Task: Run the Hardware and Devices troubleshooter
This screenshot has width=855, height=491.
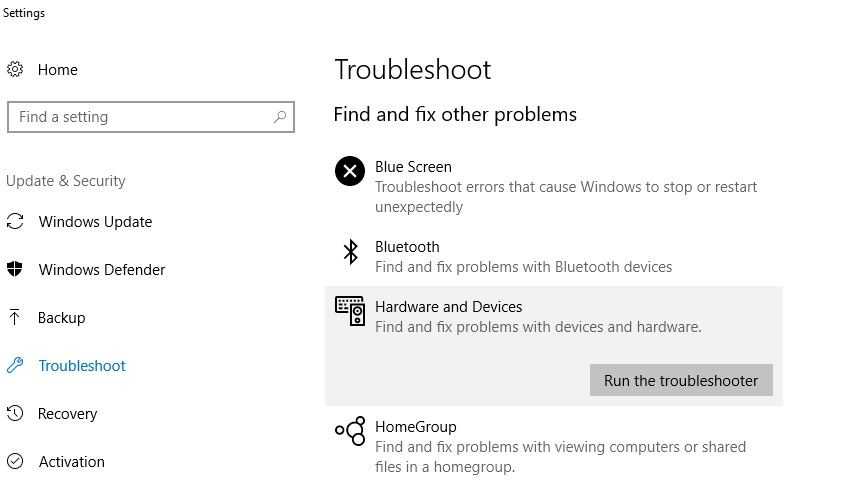Action: coord(681,380)
